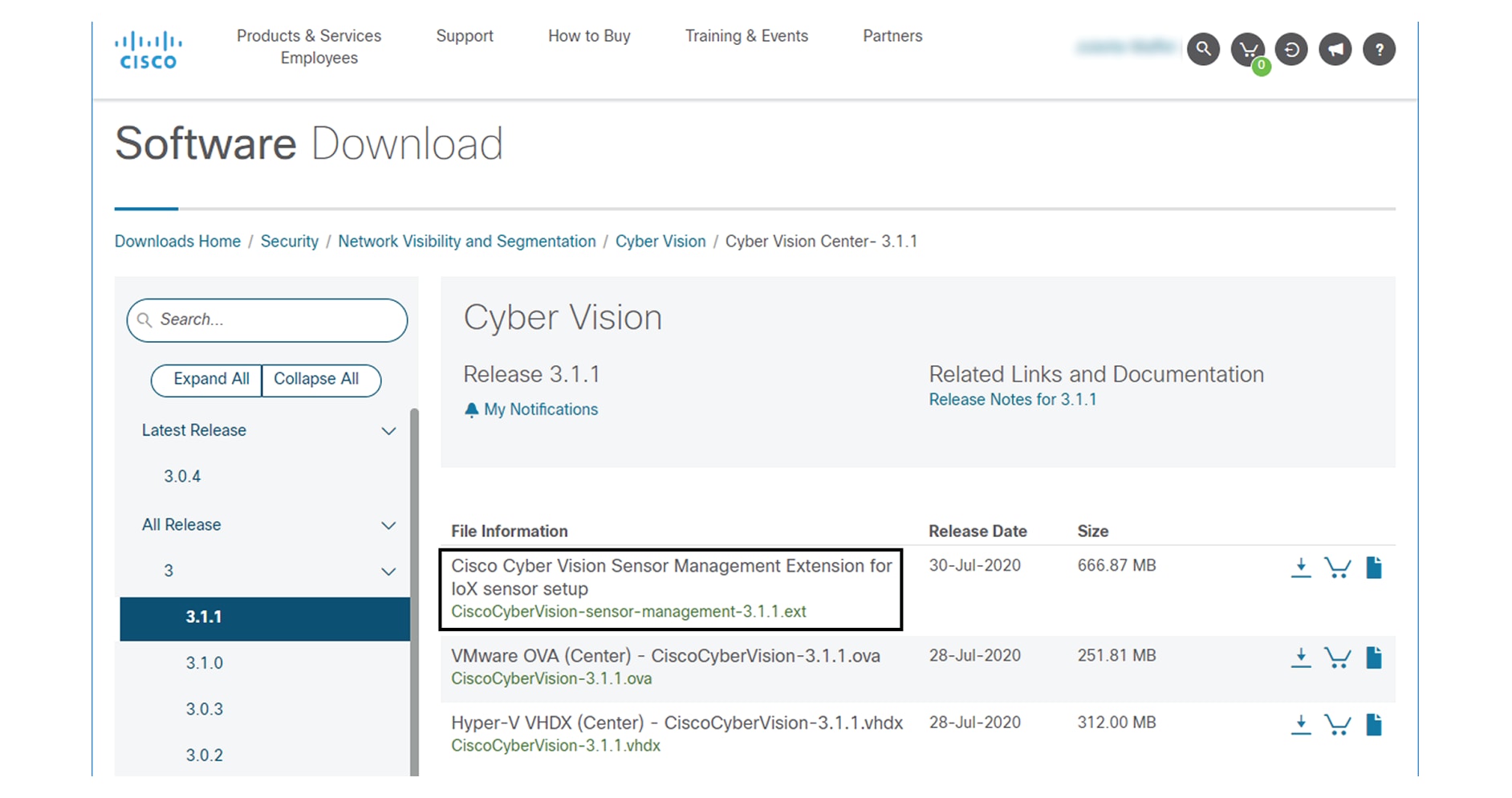Click the help question mark icon
This screenshot has height=798, width=1512.
(1380, 49)
